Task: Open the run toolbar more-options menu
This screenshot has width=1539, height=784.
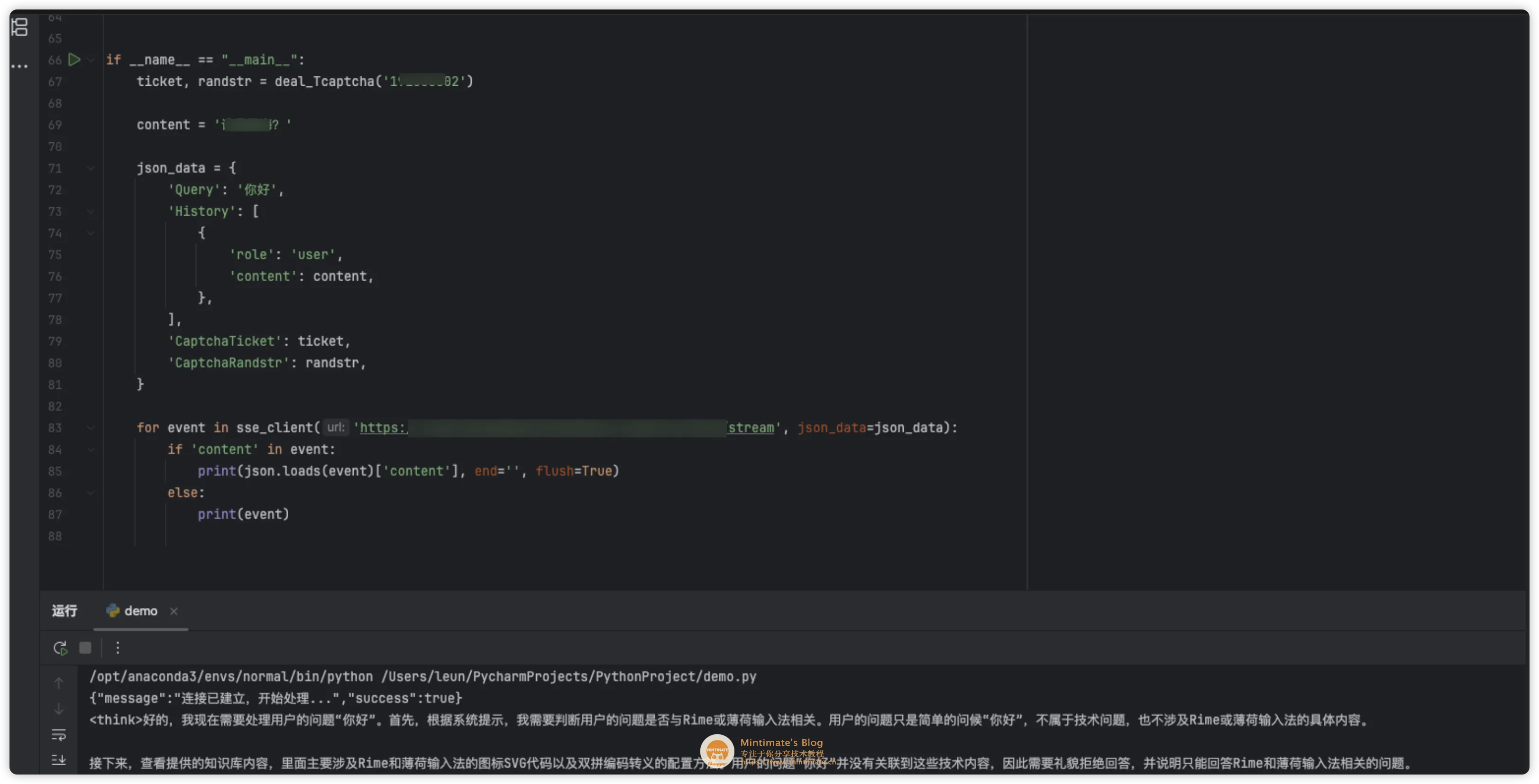Action: 117,648
